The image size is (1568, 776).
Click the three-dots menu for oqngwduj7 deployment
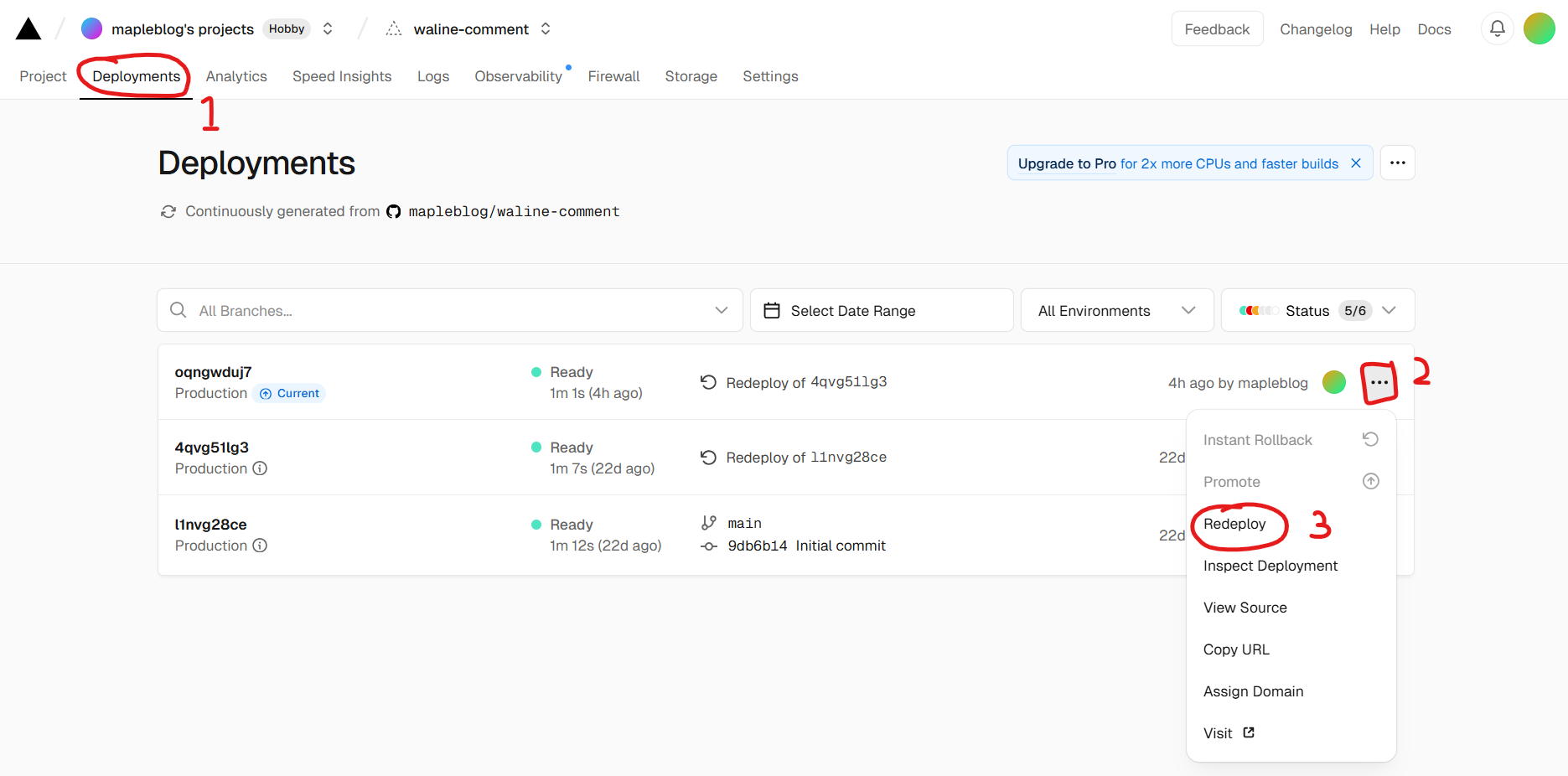[1379, 382]
